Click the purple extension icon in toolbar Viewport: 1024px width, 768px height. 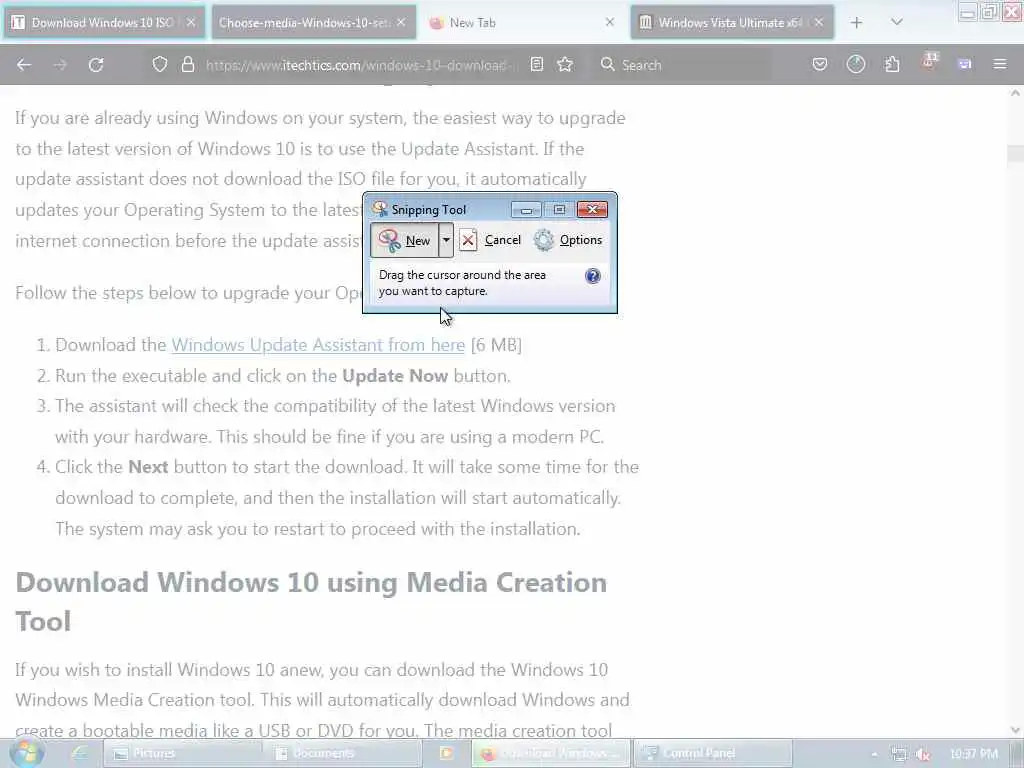(x=965, y=64)
